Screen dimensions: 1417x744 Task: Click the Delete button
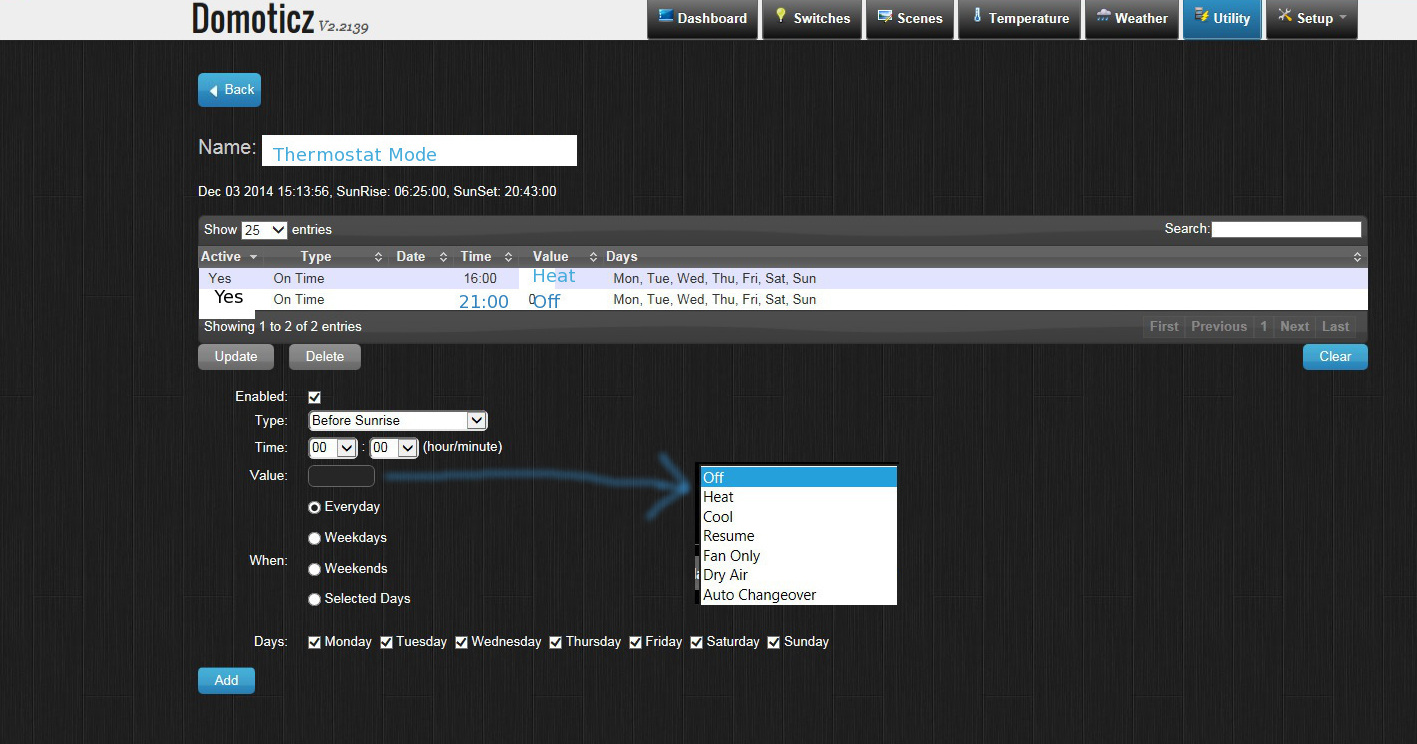[x=325, y=357]
